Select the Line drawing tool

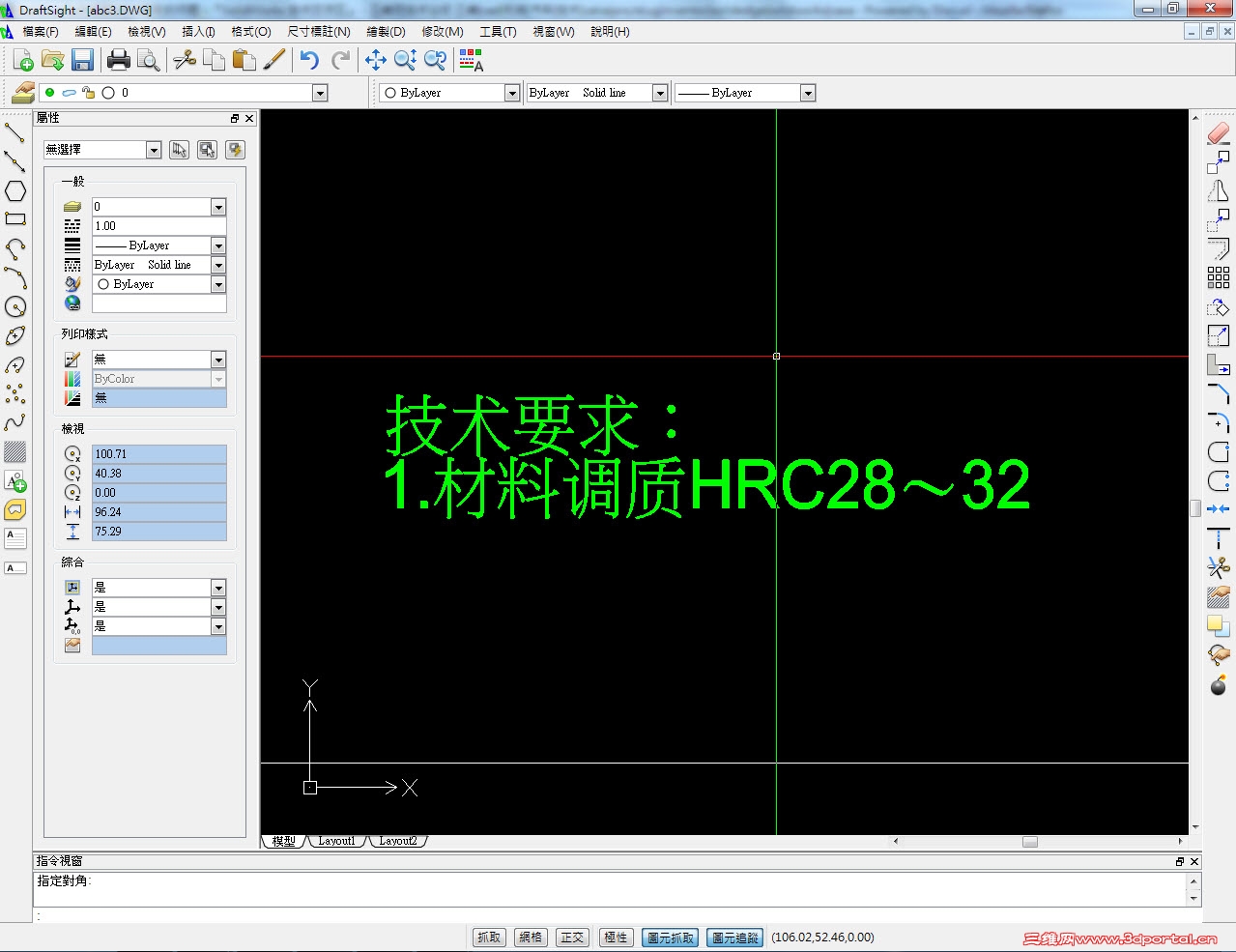coord(14,132)
